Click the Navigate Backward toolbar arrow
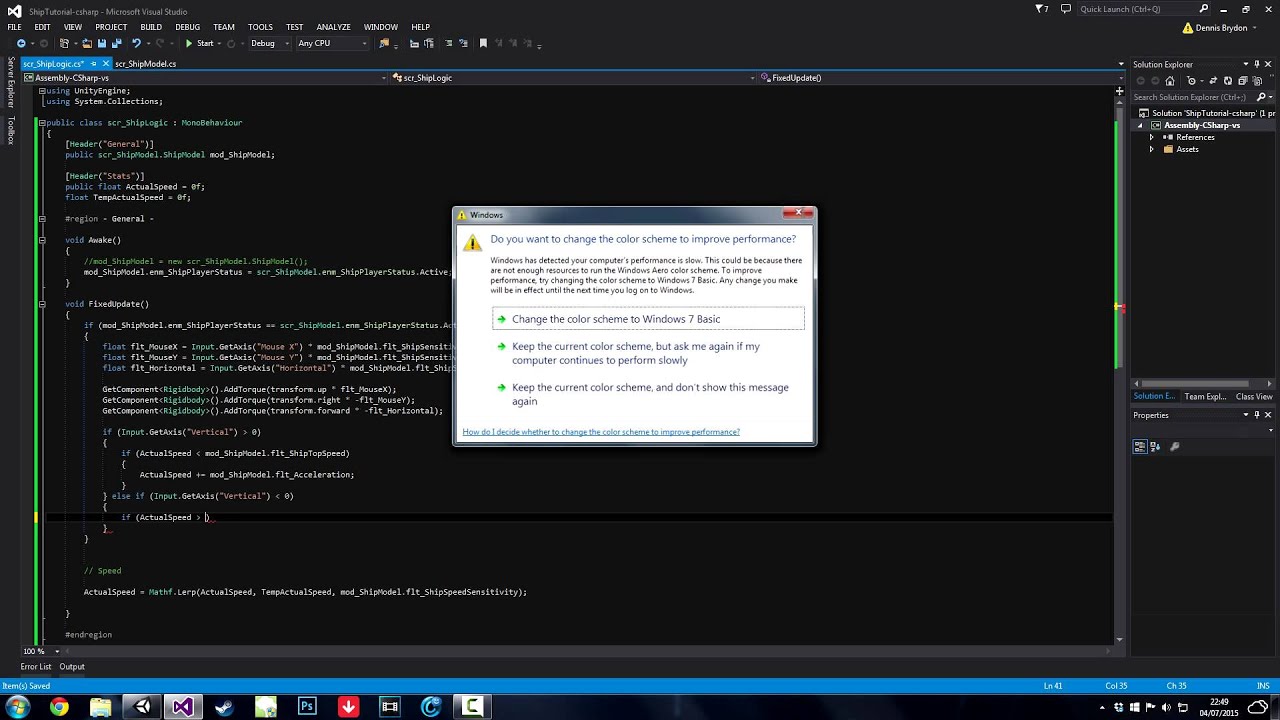The height and width of the screenshot is (720, 1280). click(x=21, y=43)
